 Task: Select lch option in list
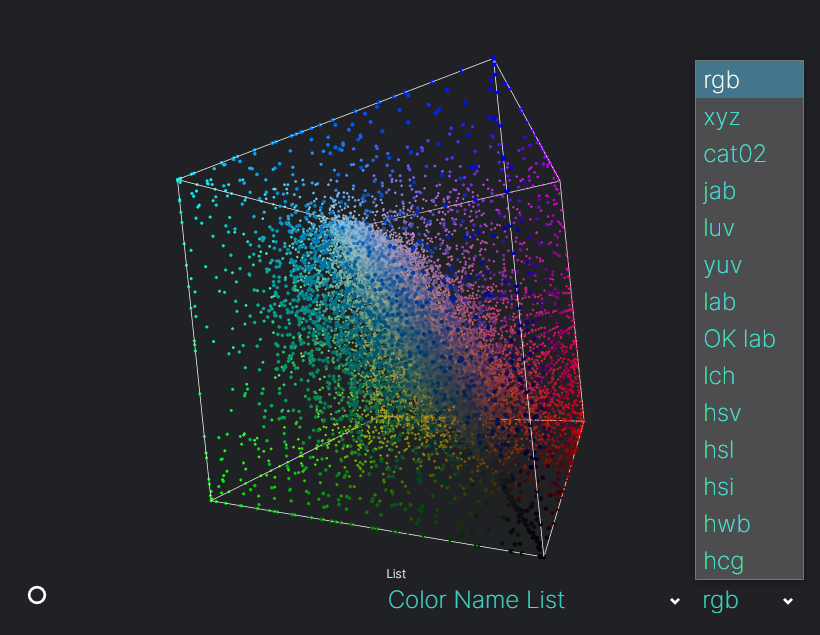[749, 376]
